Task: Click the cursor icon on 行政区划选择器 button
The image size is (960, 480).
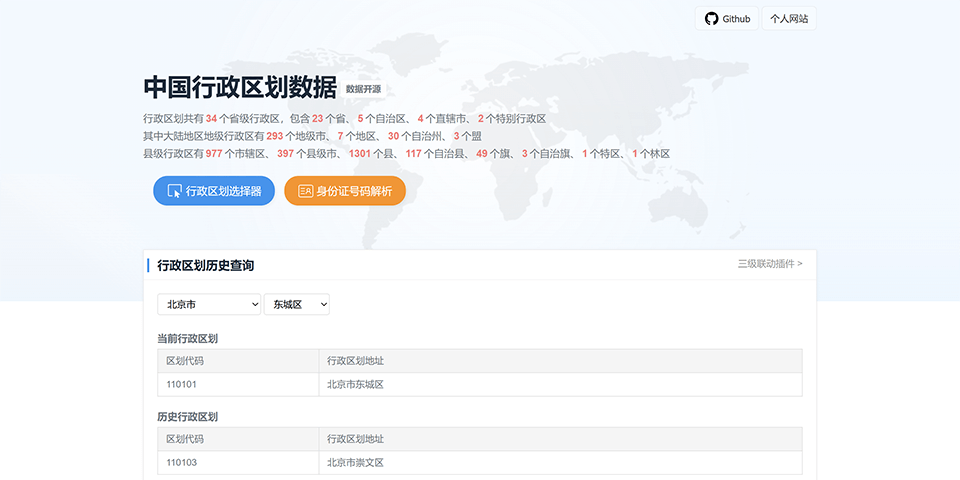Action: coord(174,191)
